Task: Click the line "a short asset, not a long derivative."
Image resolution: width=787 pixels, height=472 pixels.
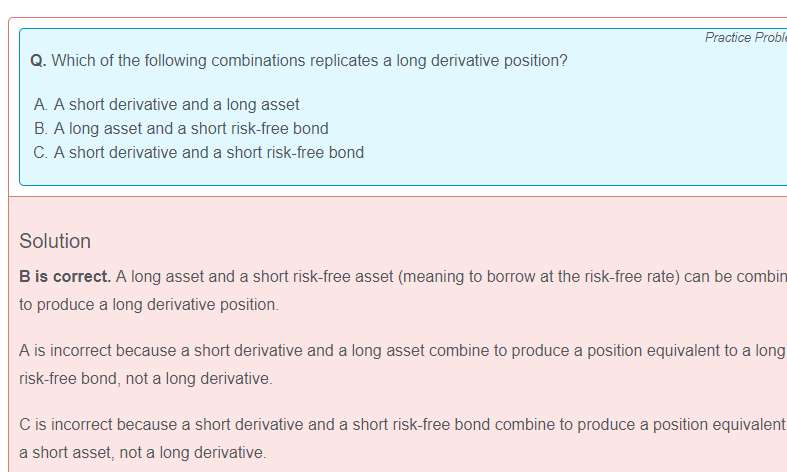Action: 143,452
